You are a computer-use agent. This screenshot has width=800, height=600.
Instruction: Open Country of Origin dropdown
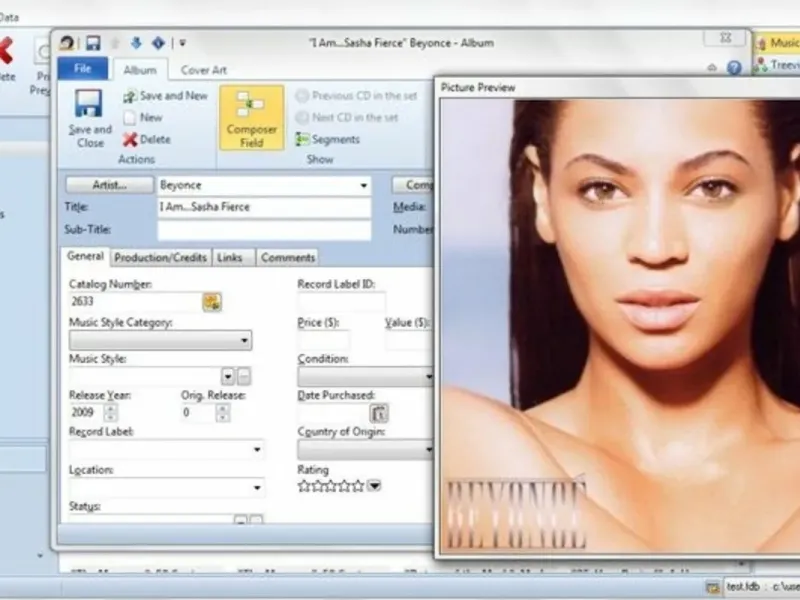click(365, 450)
